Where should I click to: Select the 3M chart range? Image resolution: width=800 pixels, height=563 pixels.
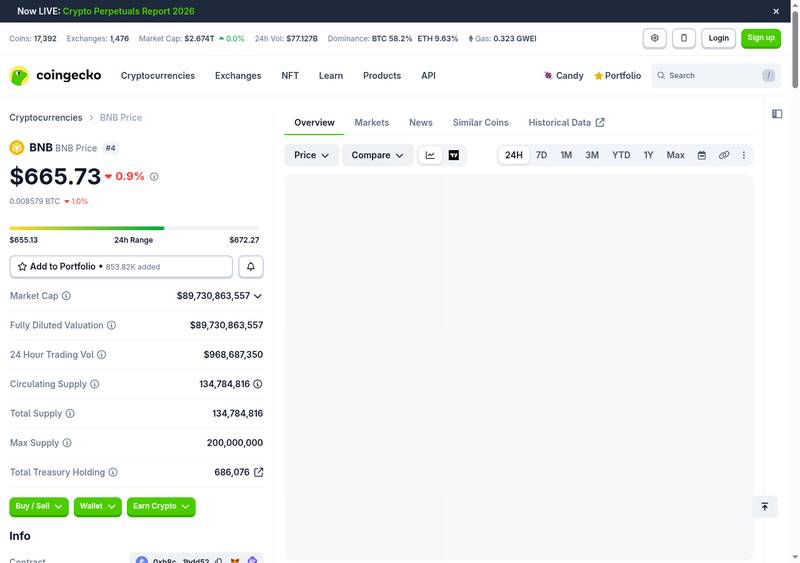(592, 155)
